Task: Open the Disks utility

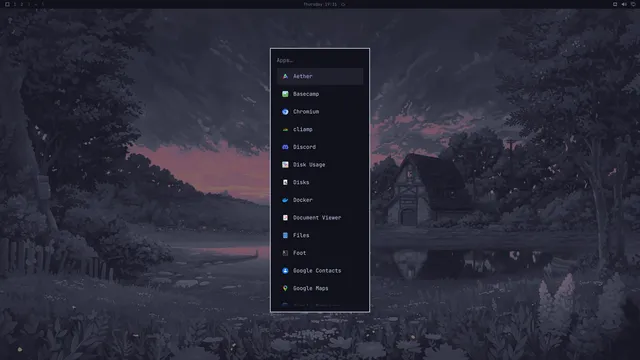Action: 320,182
